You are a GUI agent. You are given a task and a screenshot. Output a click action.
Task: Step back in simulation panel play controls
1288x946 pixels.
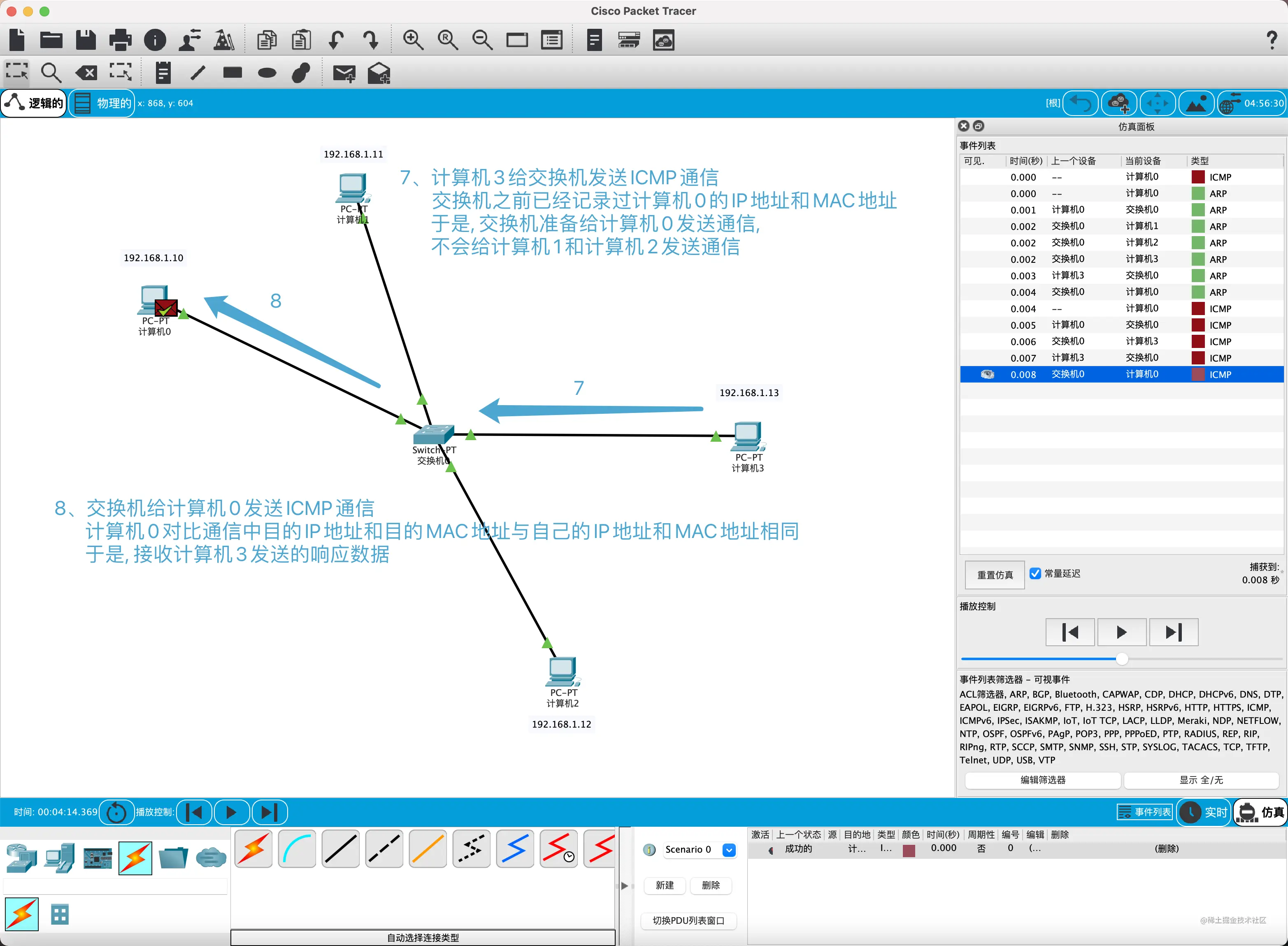pyautogui.click(x=1070, y=632)
